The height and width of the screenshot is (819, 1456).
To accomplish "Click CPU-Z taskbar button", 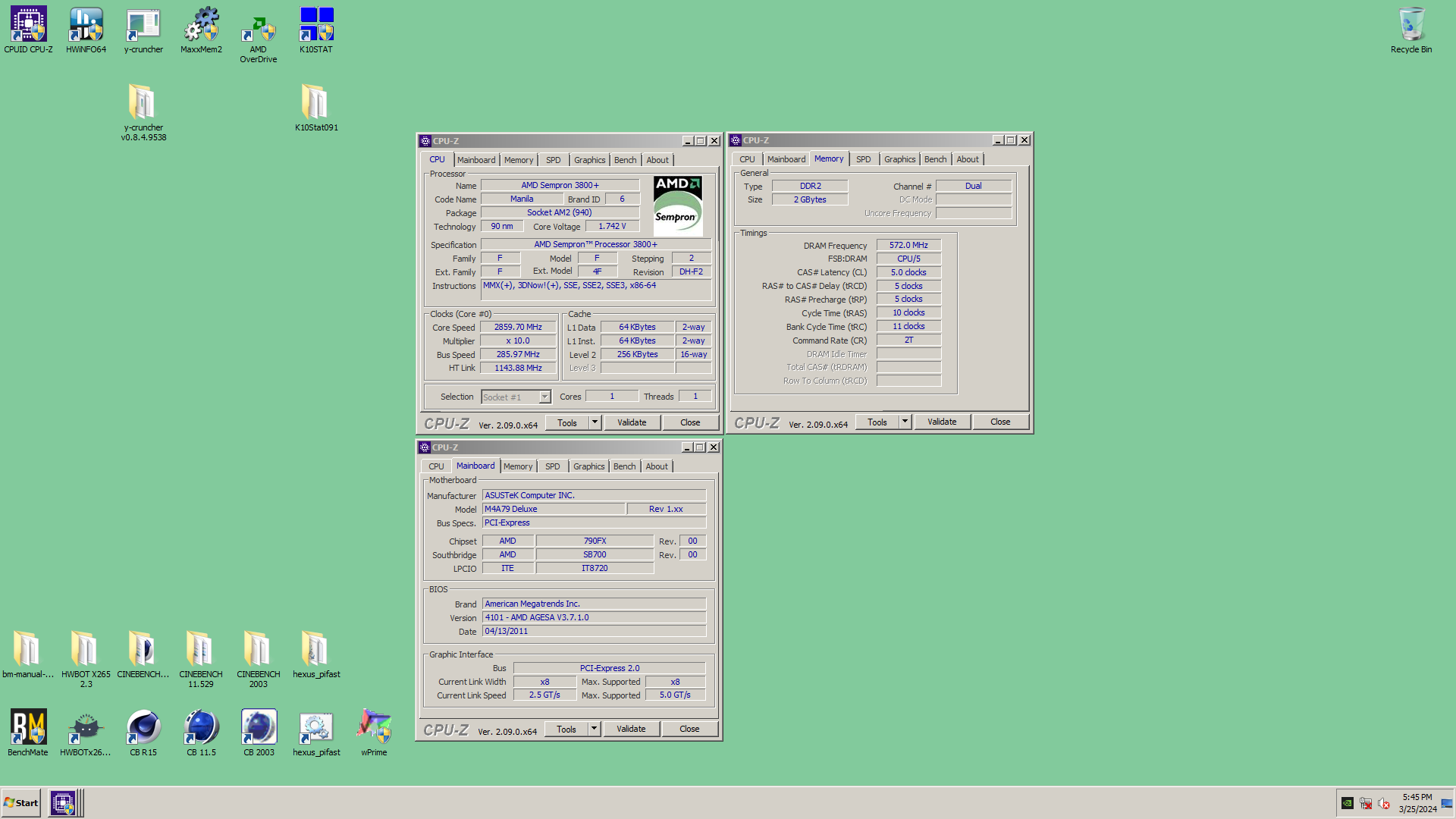I will [x=63, y=803].
